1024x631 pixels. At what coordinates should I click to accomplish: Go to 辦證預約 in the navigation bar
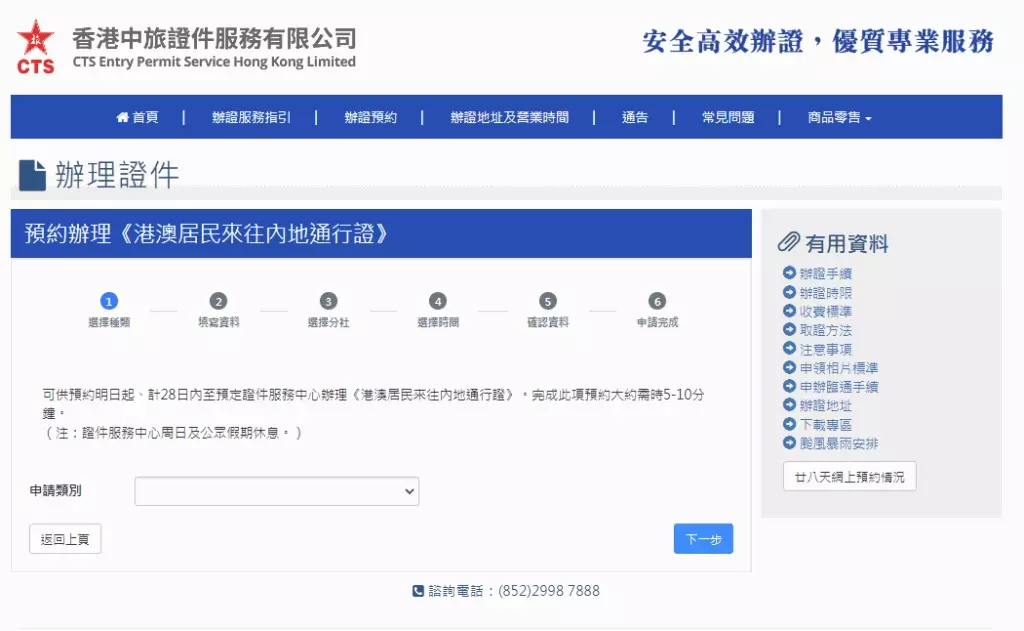click(370, 118)
